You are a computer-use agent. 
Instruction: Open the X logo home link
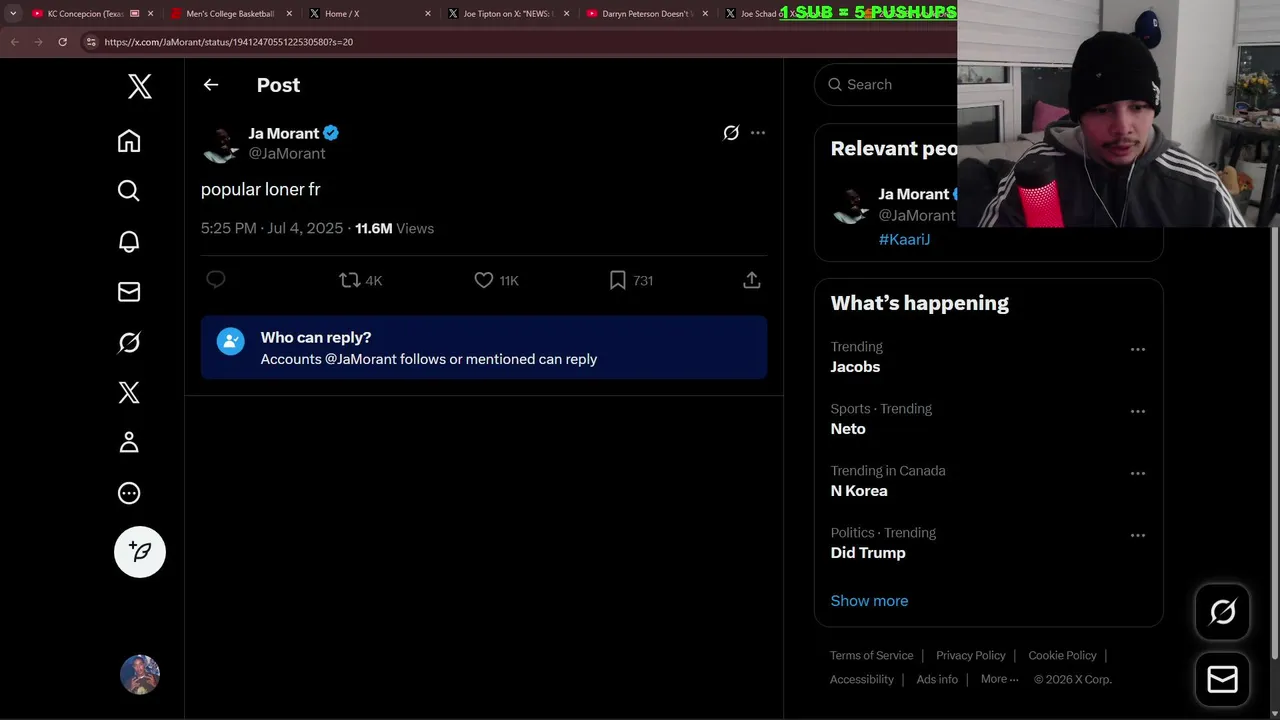(x=140, y=86)
